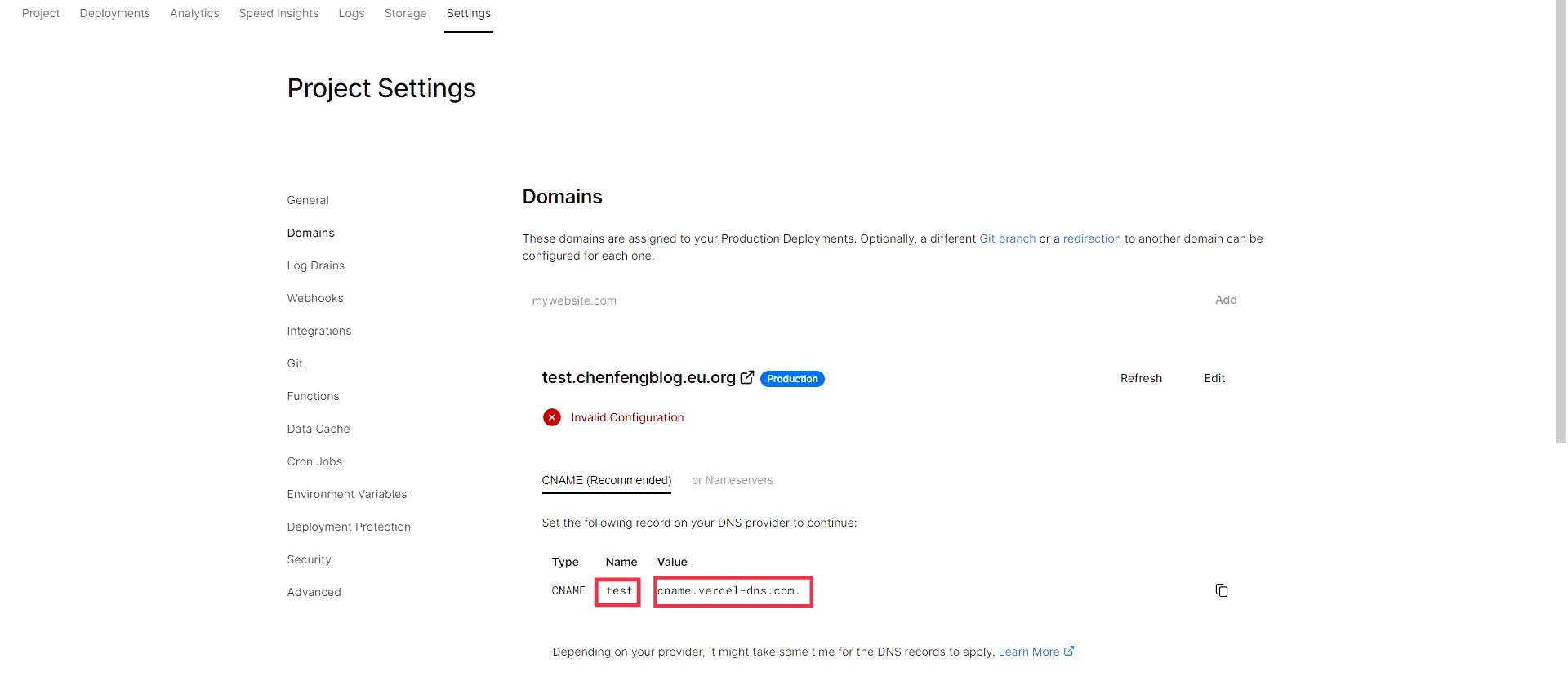
Task: Click the page vertical scrollbar
Action: (x=1561, y=221)
